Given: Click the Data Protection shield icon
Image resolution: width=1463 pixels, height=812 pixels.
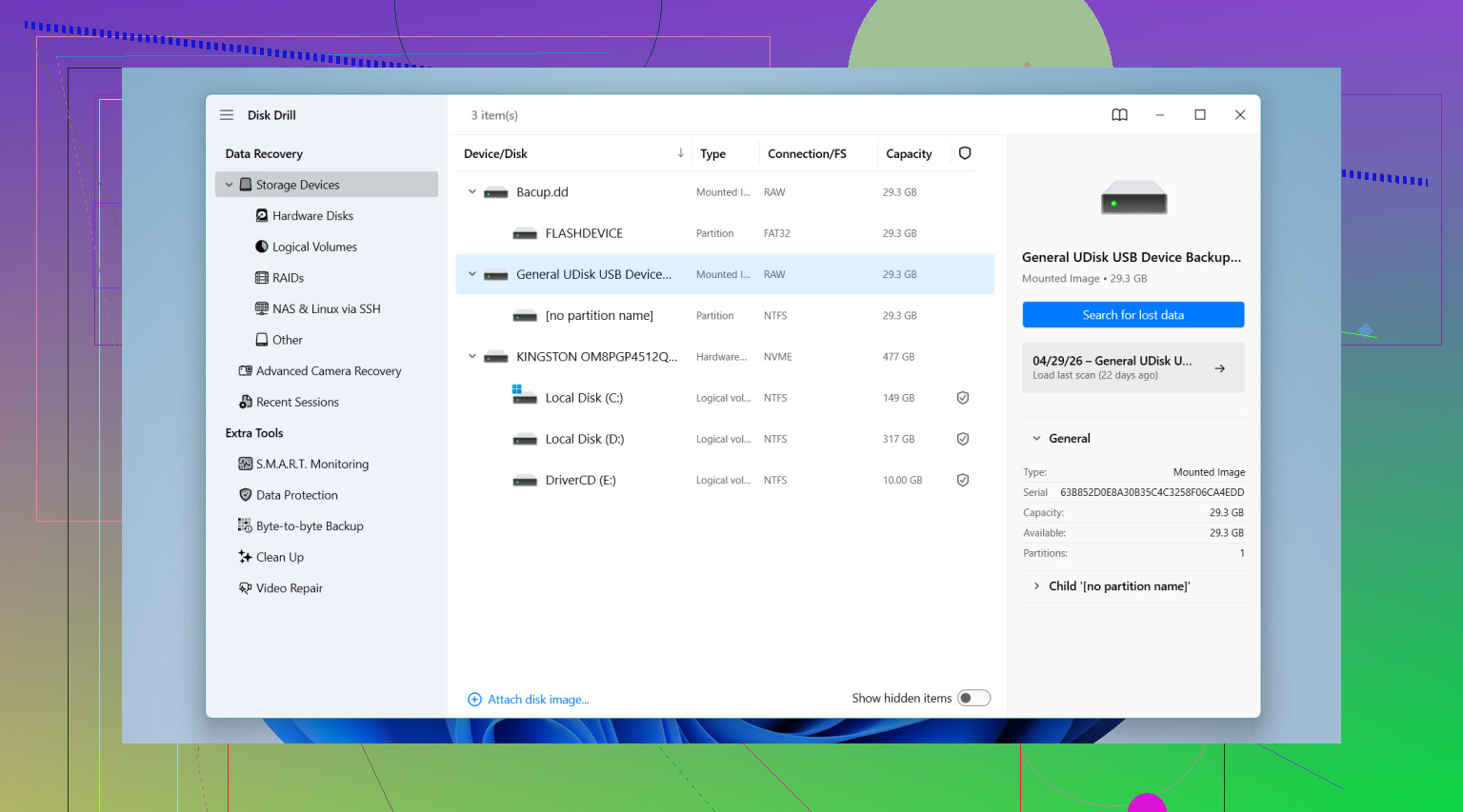Looking at the screenshot, I should (246, 495).
